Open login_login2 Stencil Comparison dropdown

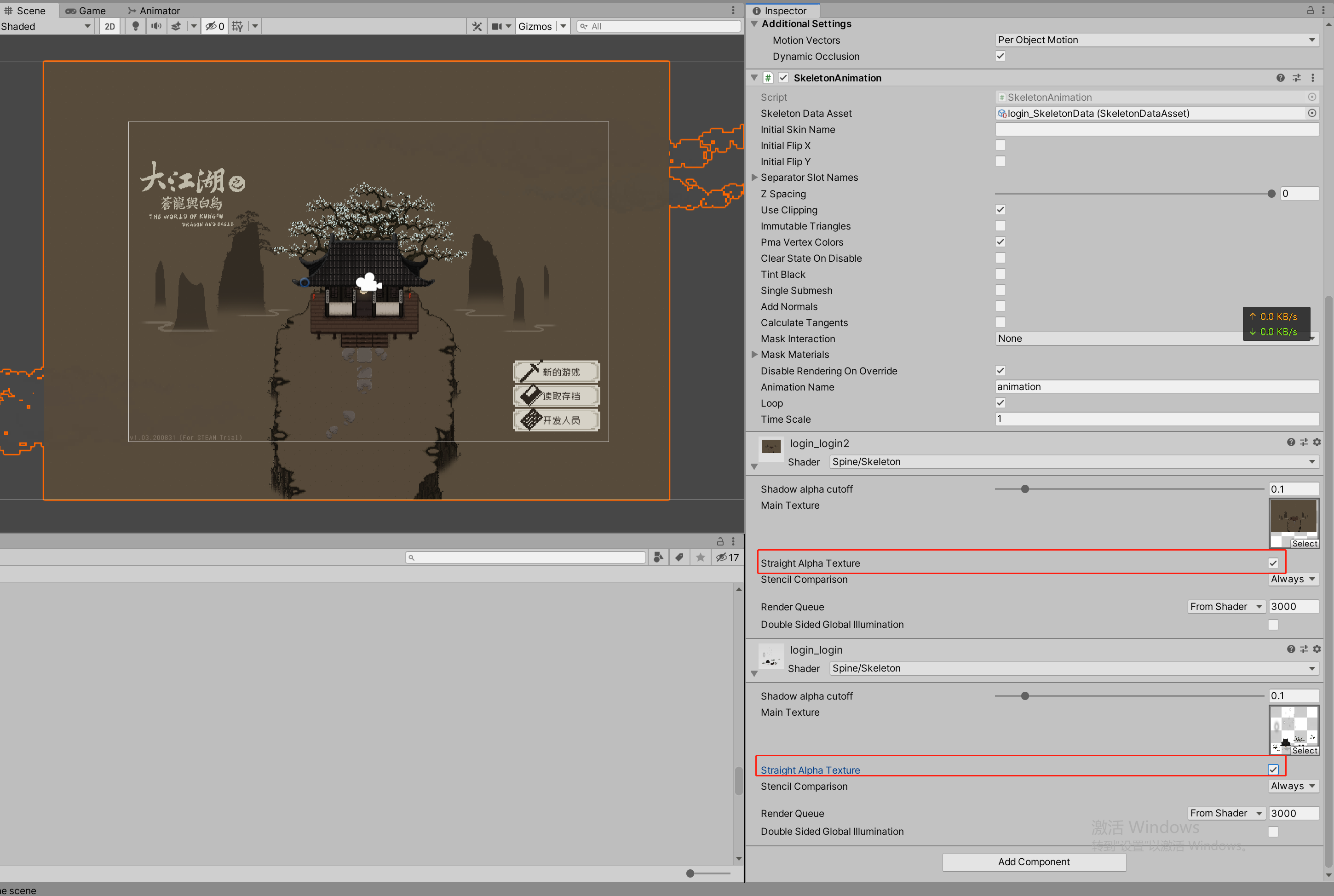[1294, 579]
